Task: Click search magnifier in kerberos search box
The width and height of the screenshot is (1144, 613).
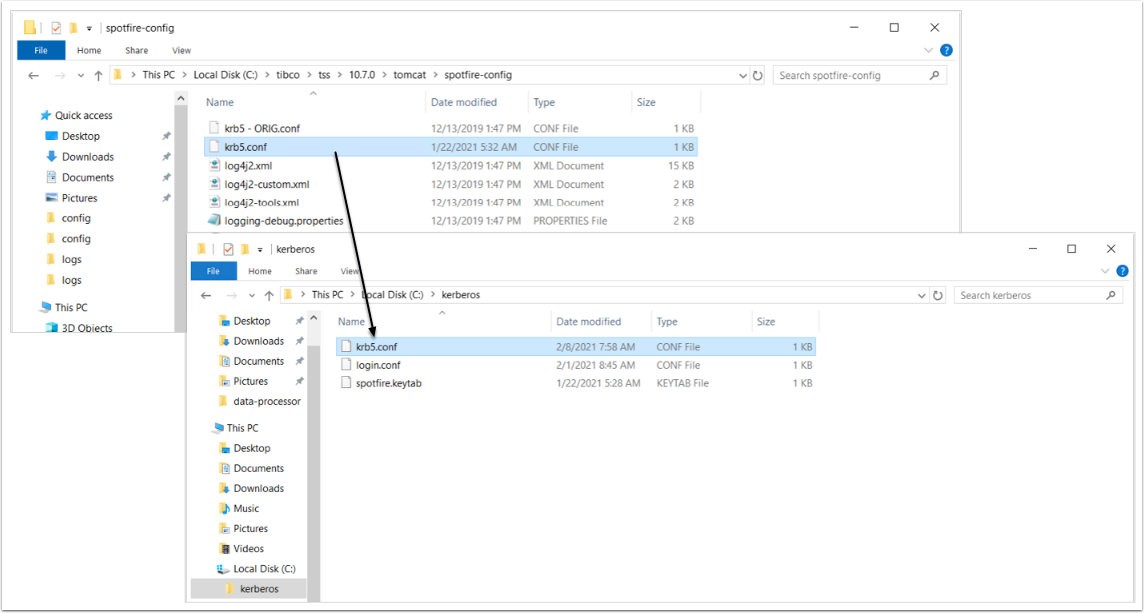Action: [x=1111, y=295]
